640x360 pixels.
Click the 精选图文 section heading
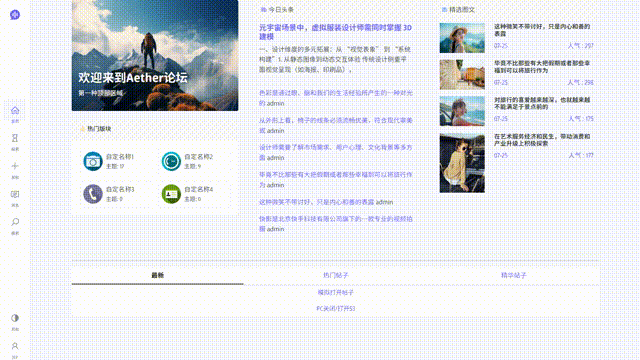pyautogui.click(x=462, y=10)
